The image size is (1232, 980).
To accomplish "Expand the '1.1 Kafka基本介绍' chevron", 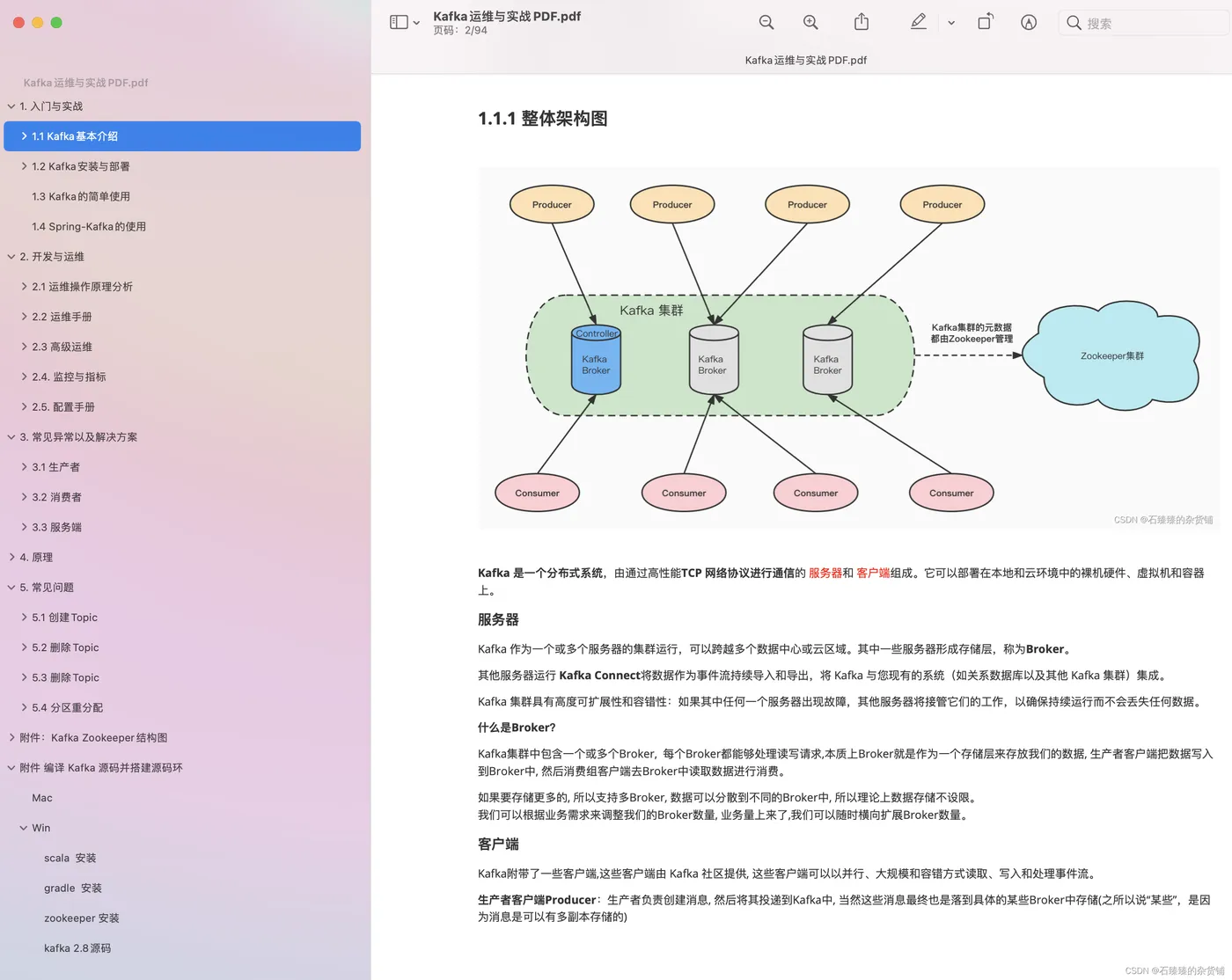I will 24,136.
